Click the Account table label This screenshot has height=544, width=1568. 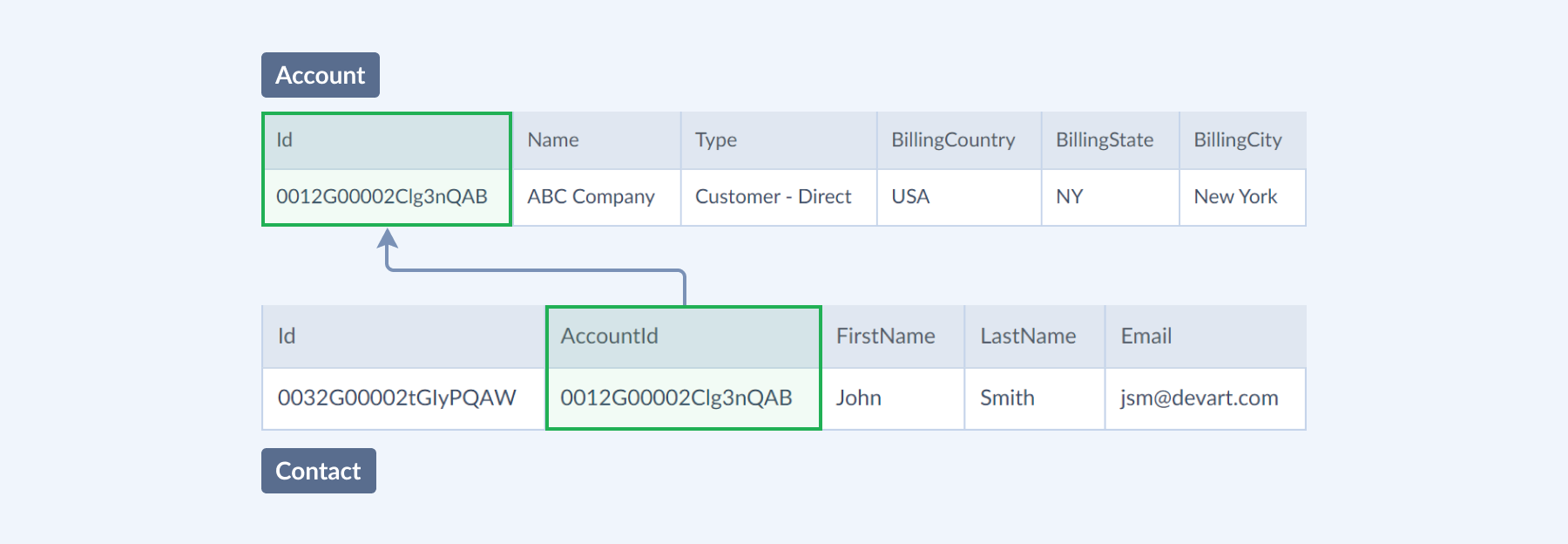pos(320,75)
